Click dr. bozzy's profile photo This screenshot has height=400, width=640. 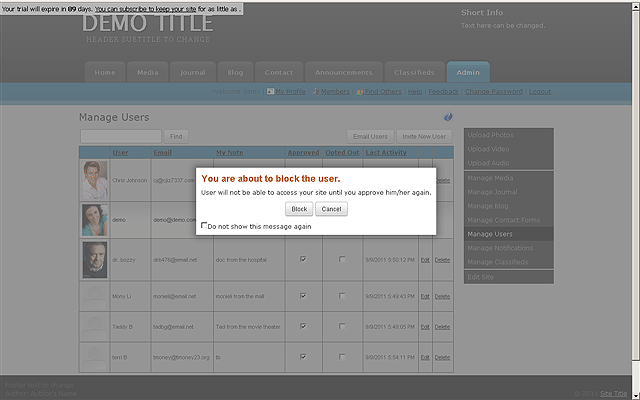tap(95, 259)
